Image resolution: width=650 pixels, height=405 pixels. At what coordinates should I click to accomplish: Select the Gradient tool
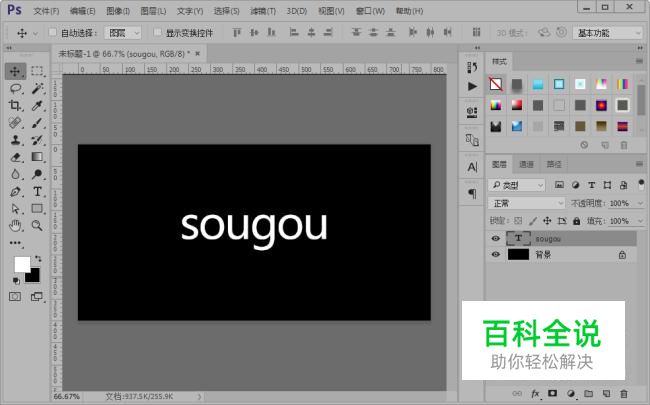[37, 157]
